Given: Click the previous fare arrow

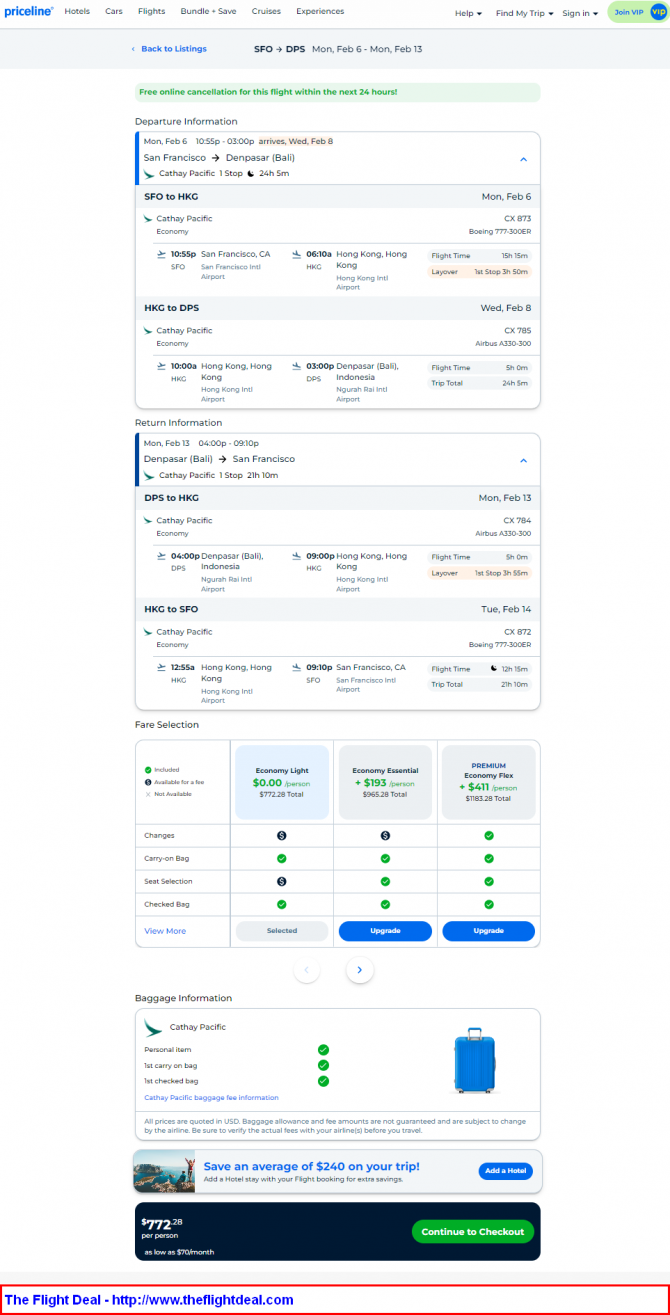Looking at the screenshot, I should click(307, 969).
